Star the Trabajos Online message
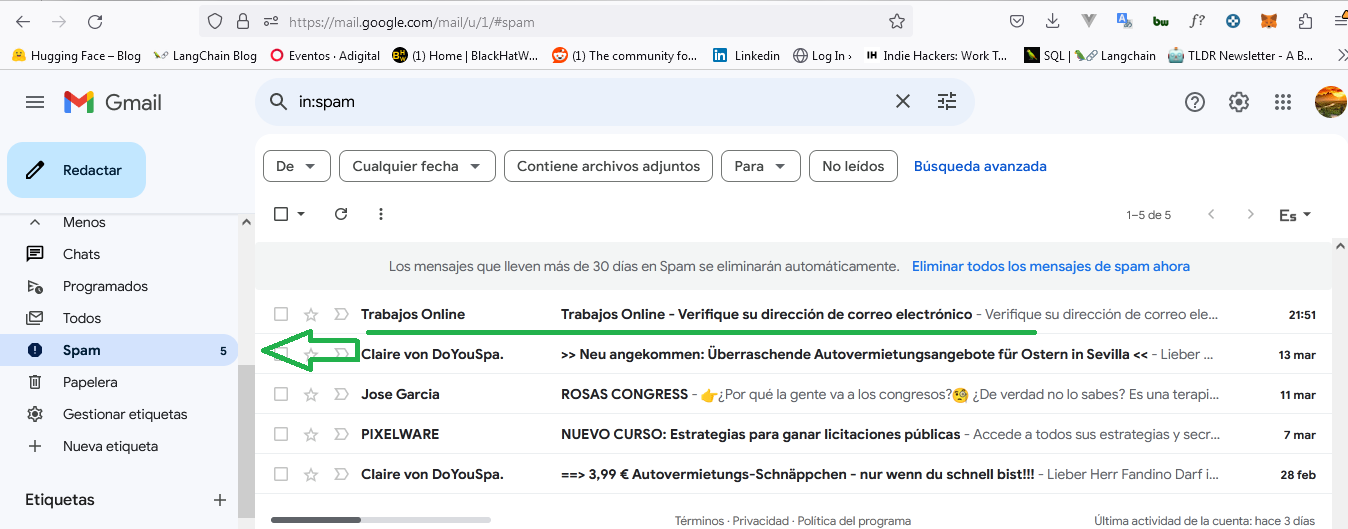Screen dimensions: 1348x529 (x=311, y=314)
